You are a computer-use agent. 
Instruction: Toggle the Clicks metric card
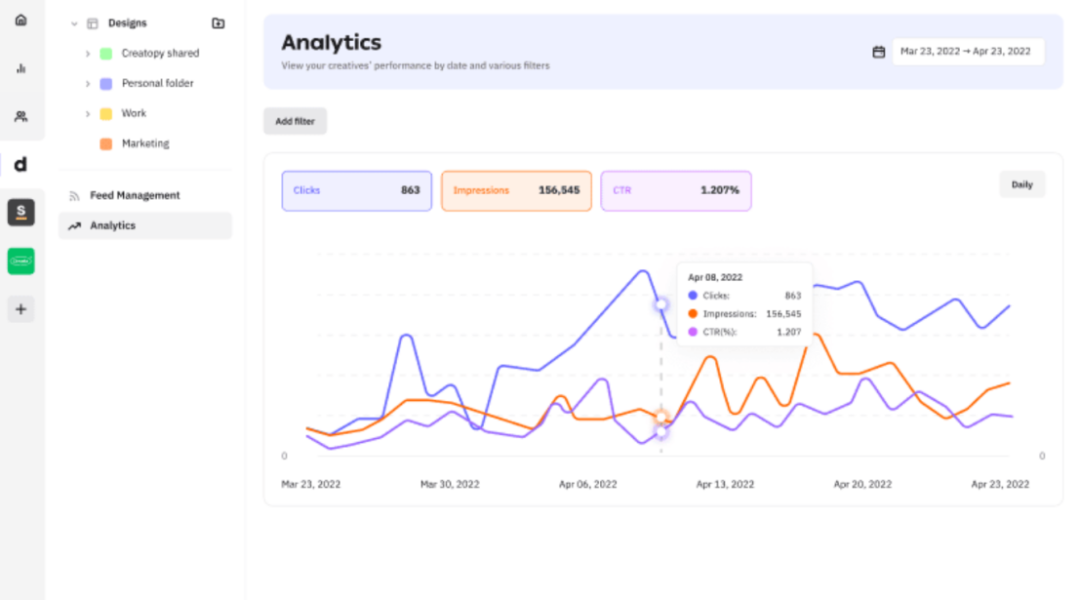pyautogui.click(x=357, y=191)
